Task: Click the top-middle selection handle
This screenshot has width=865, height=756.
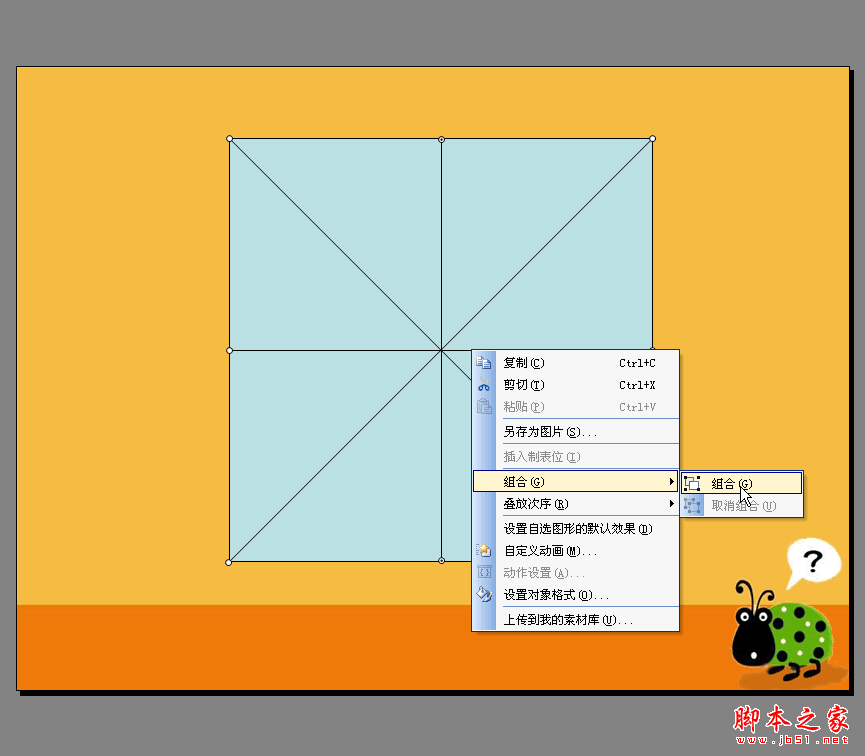Action: tap(441, 140)
